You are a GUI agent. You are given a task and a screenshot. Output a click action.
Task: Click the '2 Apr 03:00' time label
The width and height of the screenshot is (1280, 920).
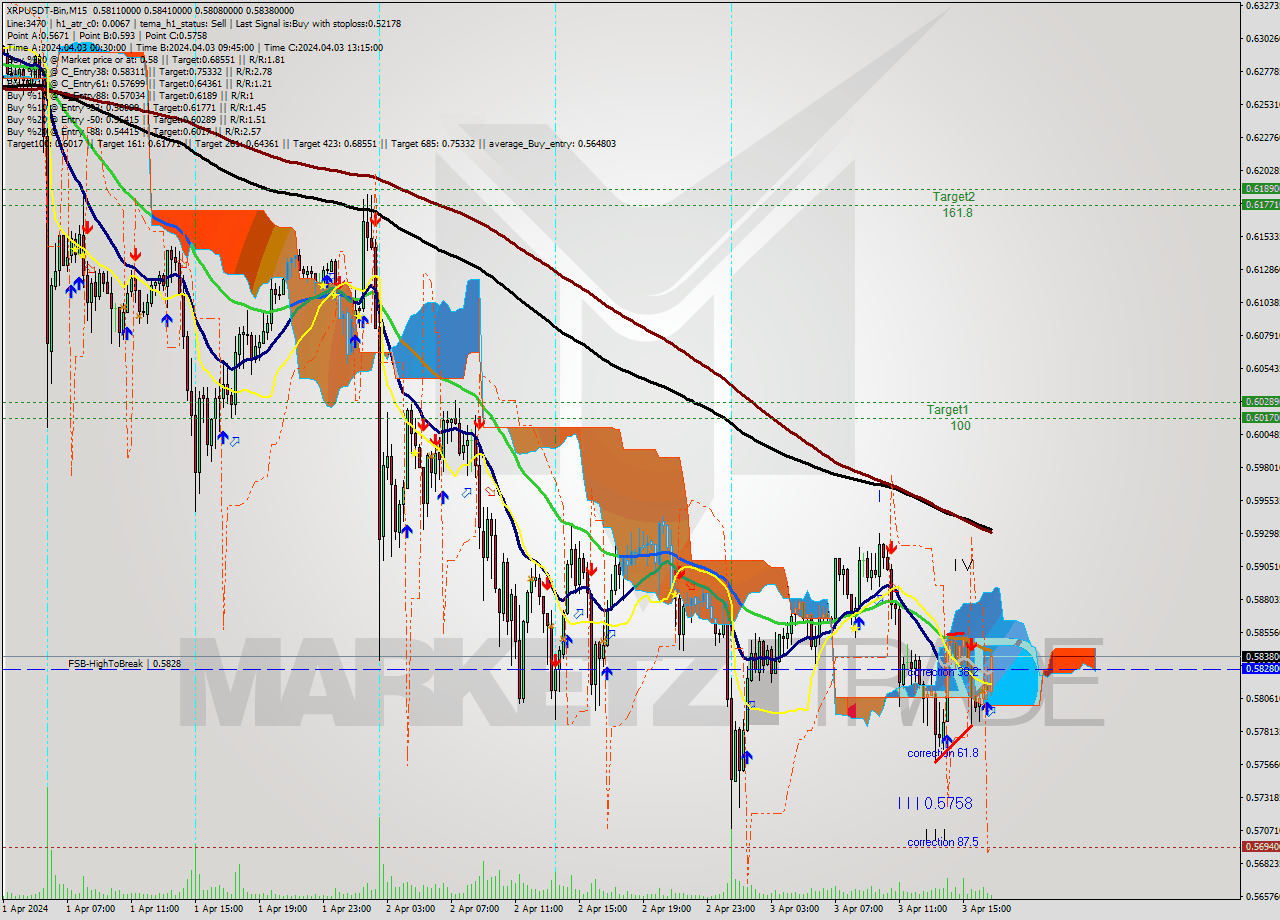pyautogui.click(x=410, y=909)
